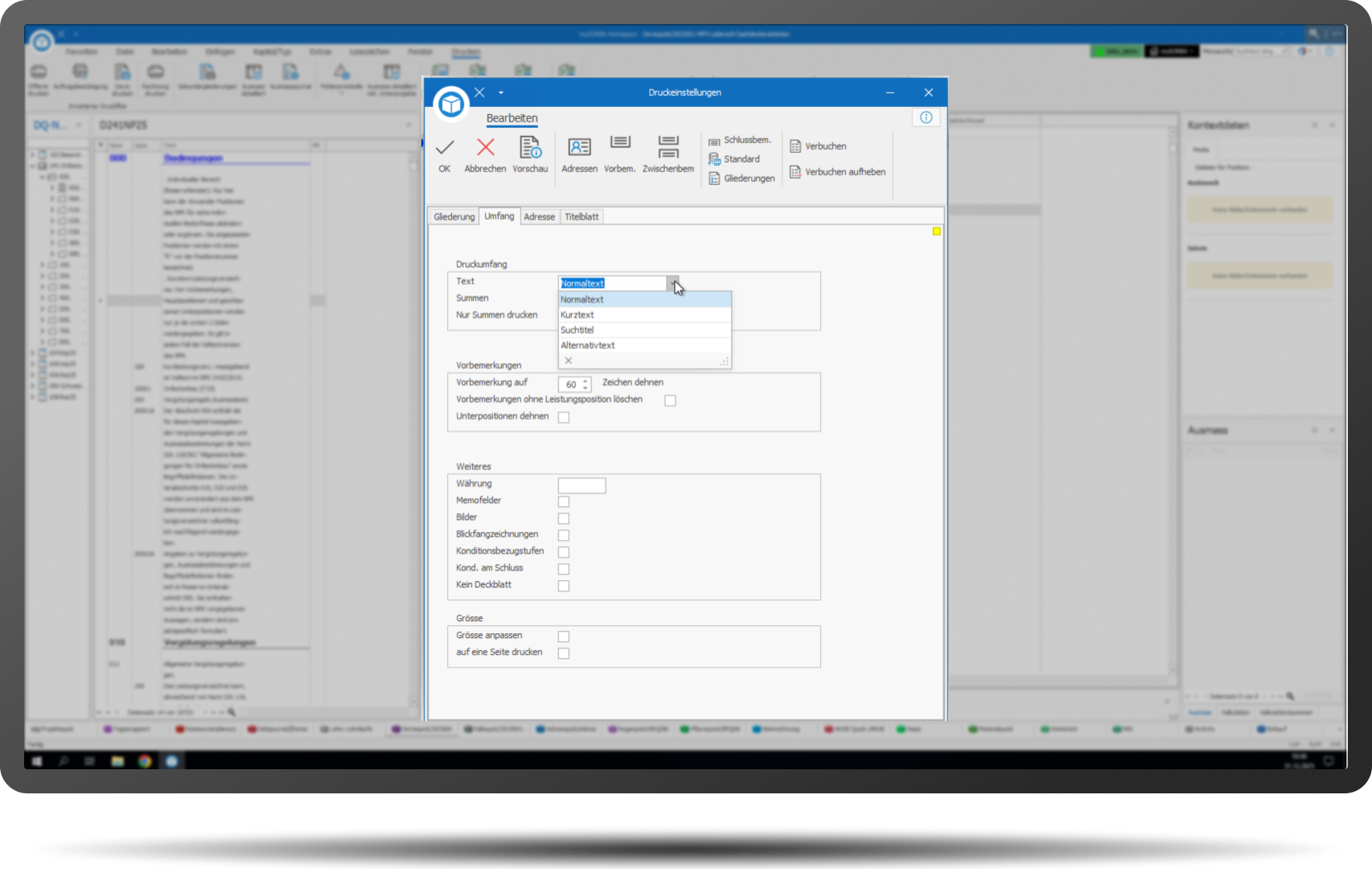Click the info icon in dialog
The height and width of the screenshot is (869, 1372).
926,117
